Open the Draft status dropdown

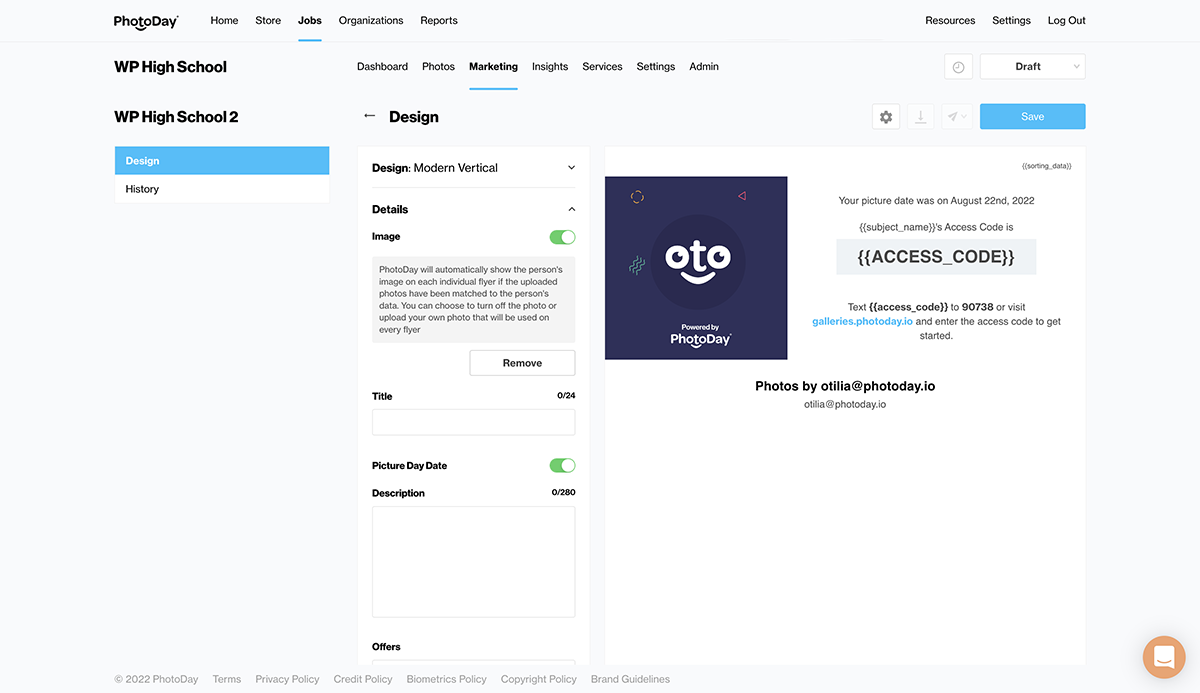coord(1033,67)
